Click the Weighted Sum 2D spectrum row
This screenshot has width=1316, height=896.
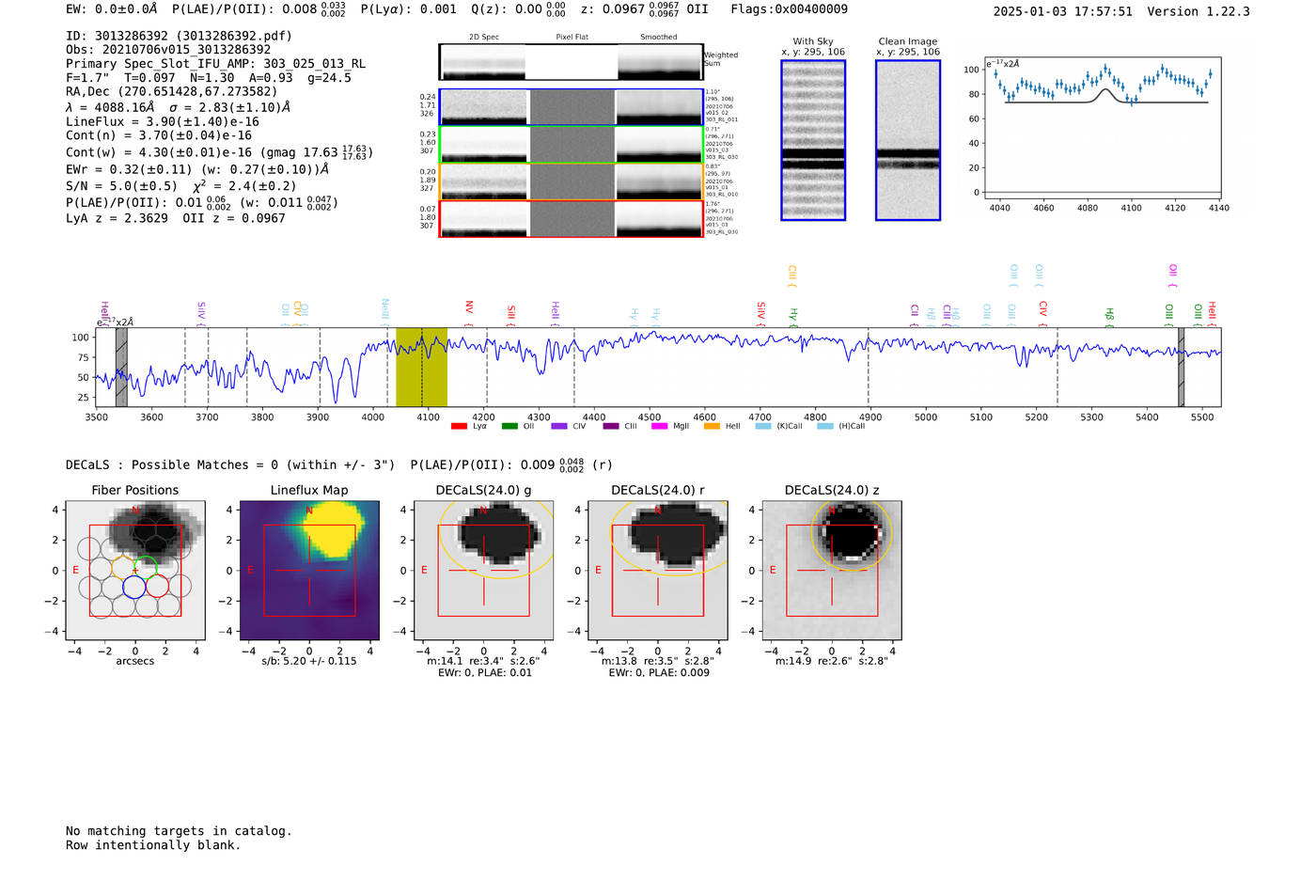pos(571,62)
